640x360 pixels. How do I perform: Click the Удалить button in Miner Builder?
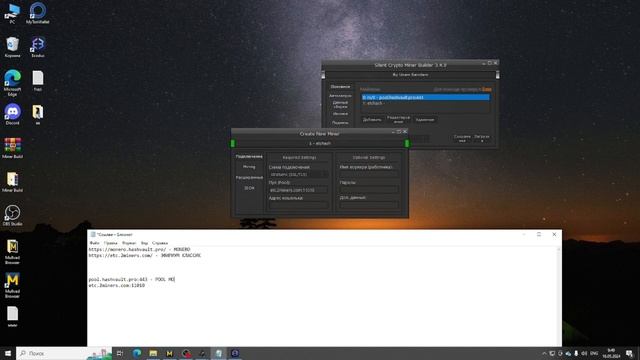tap(424, 120)
